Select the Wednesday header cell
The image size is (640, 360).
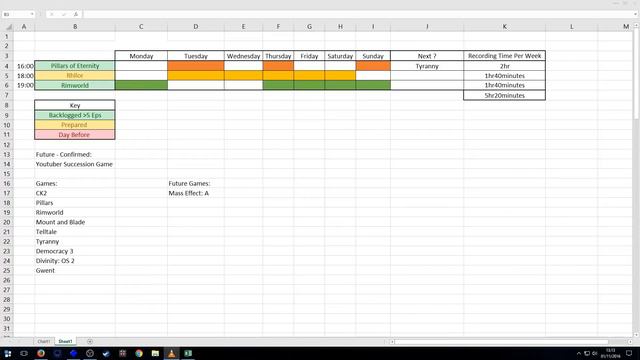tap(243, 56)
